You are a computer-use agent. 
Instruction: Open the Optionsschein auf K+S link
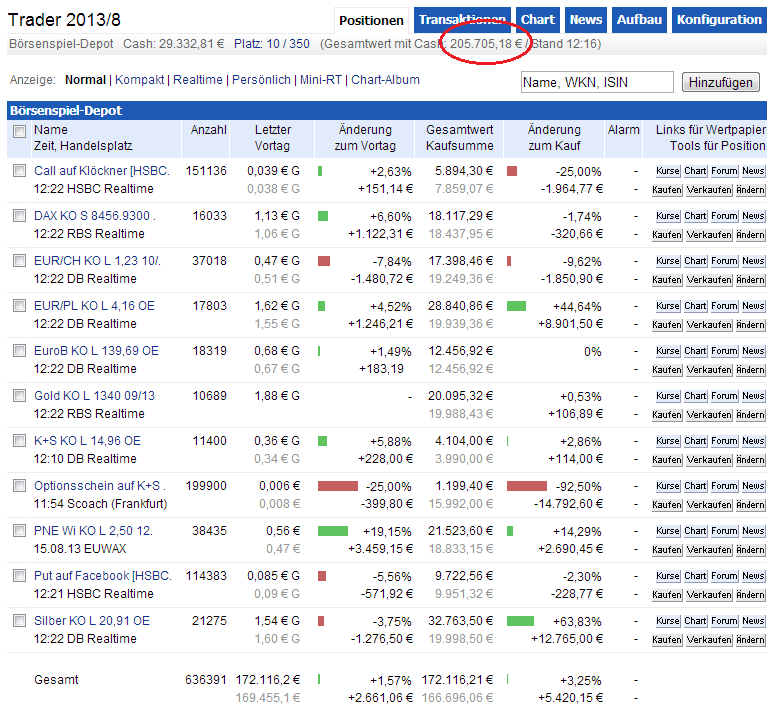98,486
